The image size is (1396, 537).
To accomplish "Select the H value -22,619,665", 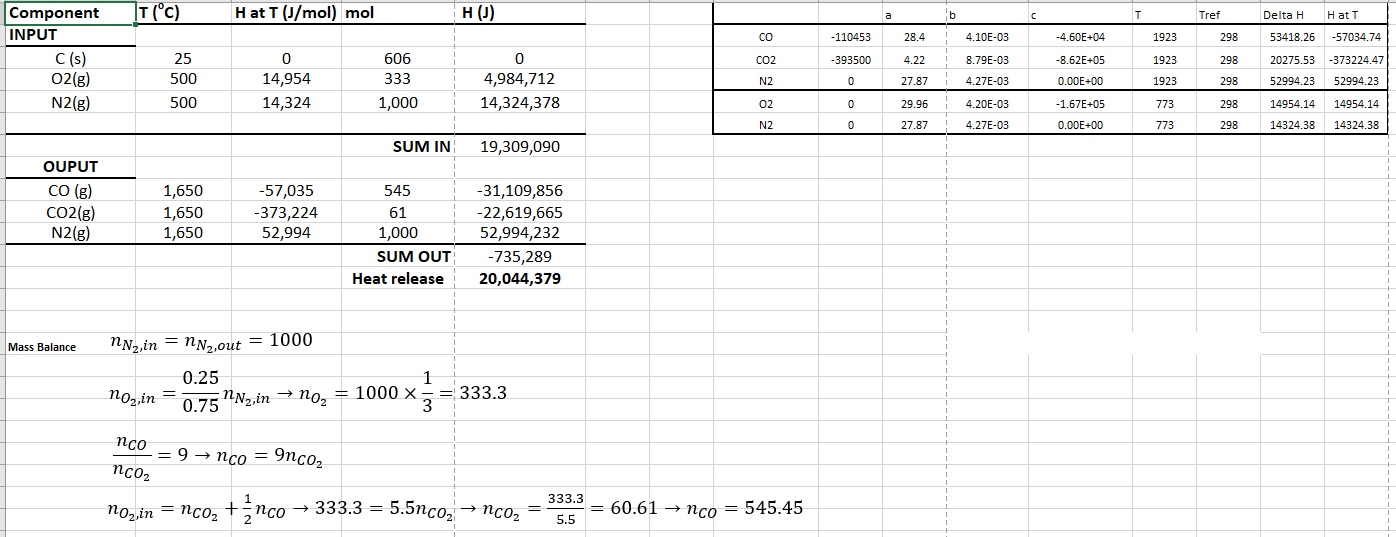I will (x=520, y=212).
